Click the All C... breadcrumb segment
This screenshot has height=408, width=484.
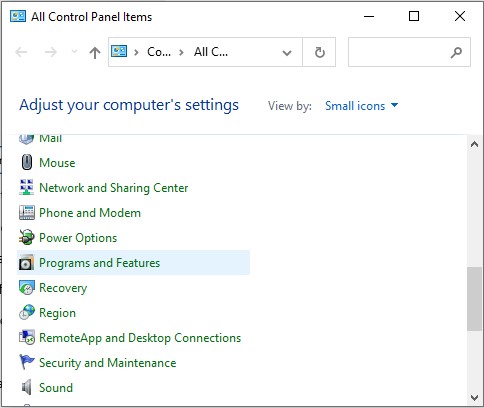coord(211,52)
